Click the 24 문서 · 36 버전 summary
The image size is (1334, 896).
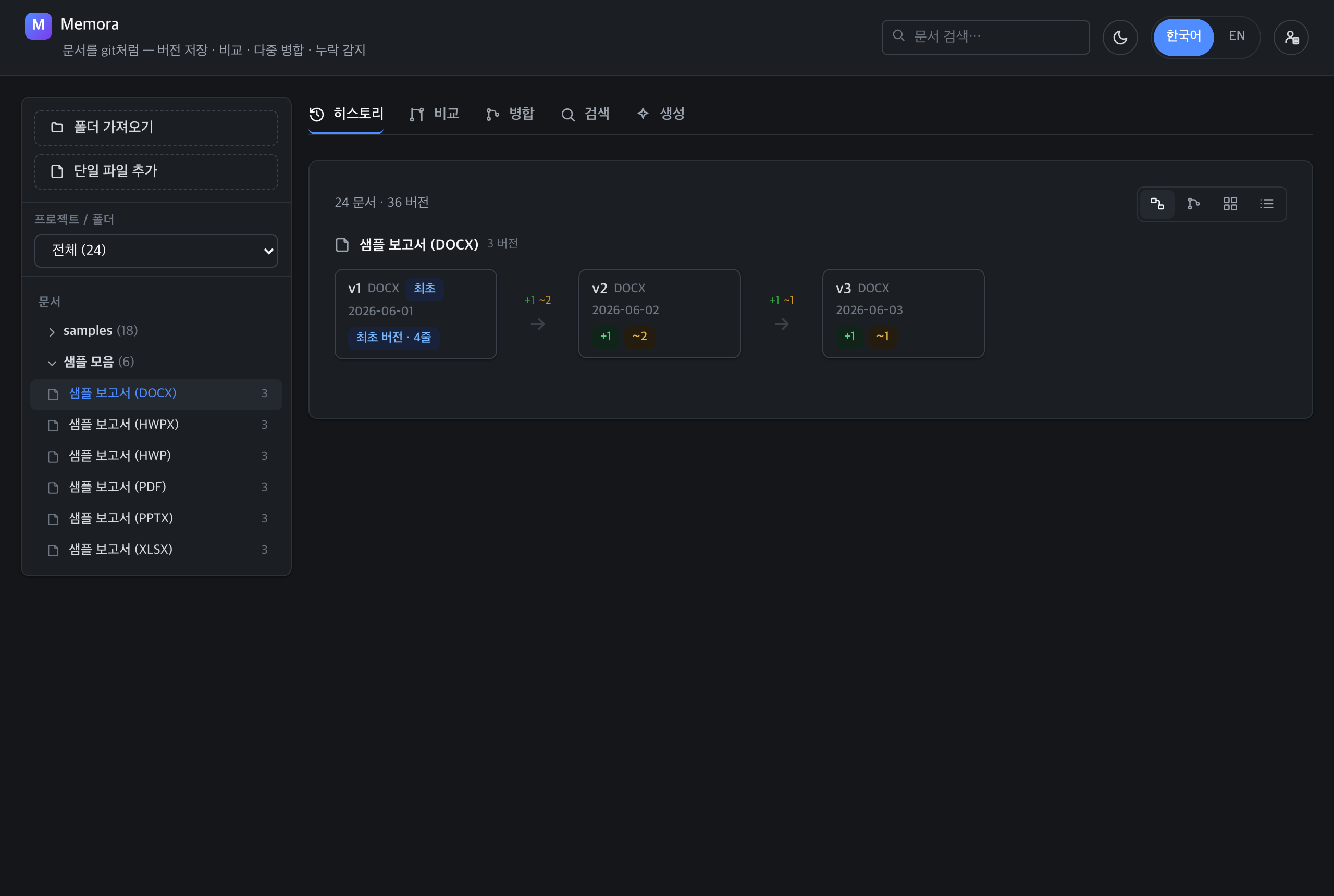click(x=382, y=203)
